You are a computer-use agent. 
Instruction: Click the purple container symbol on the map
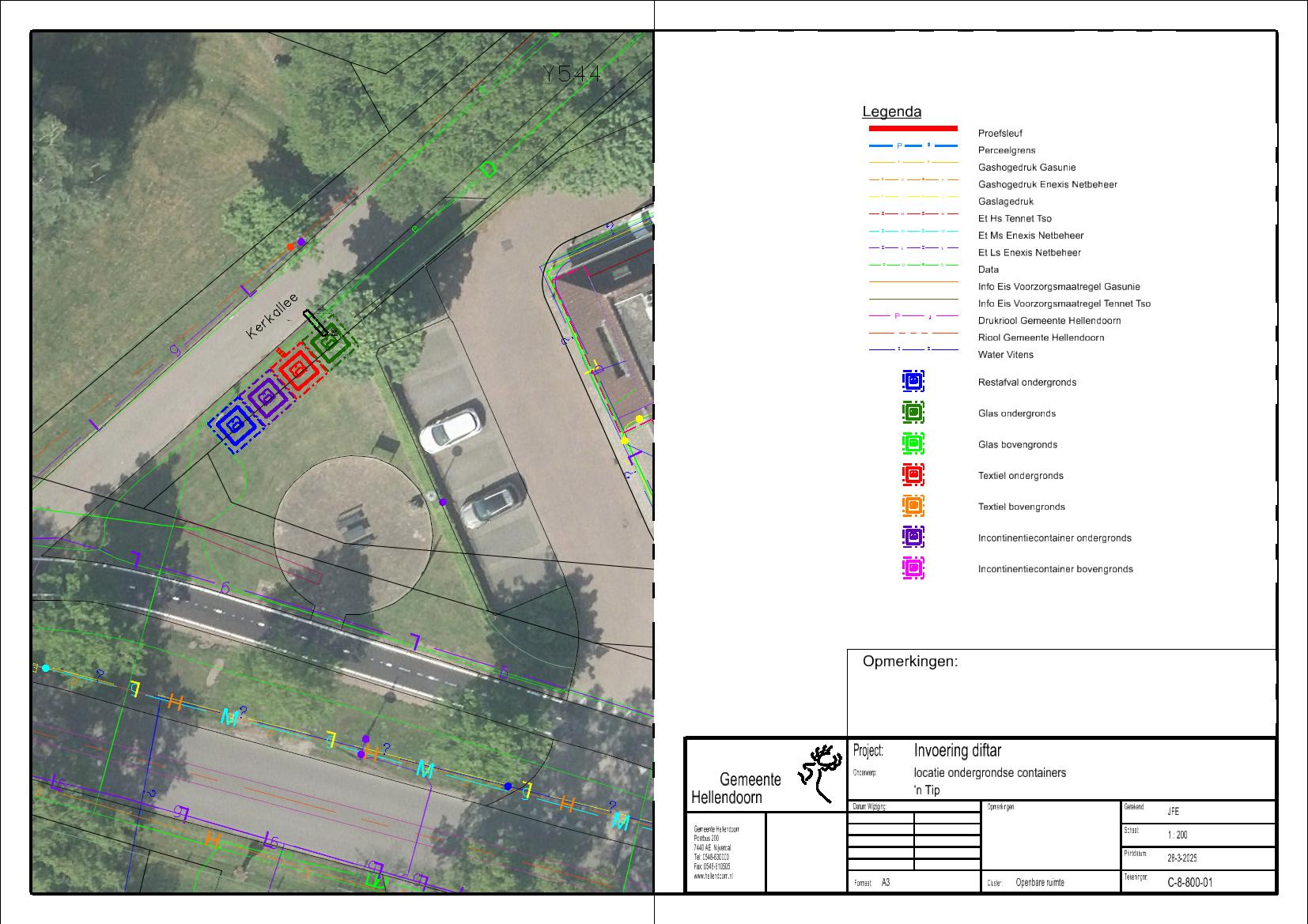[x=267, y=395]
